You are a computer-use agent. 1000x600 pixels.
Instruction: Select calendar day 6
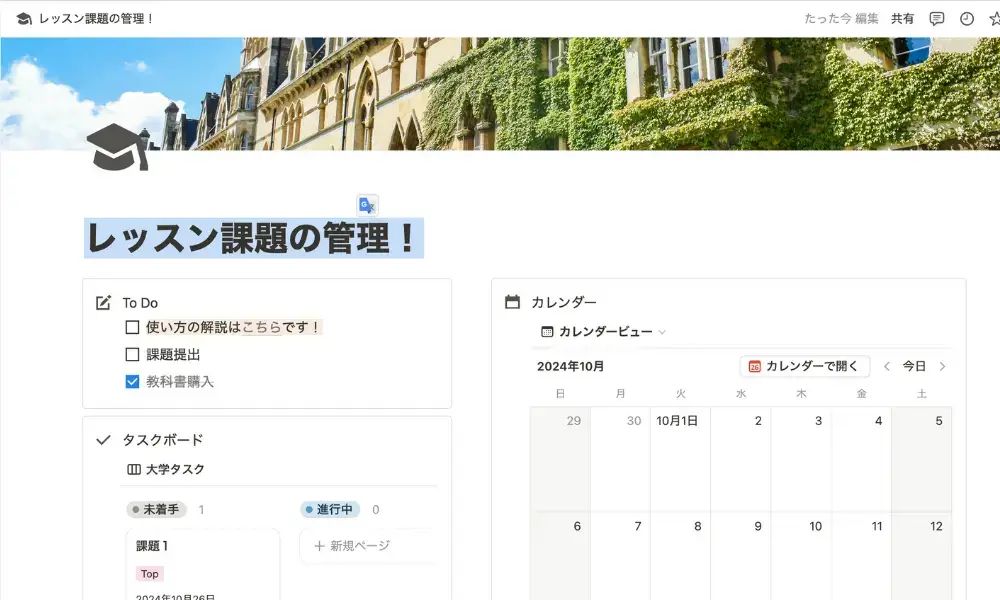(x=560, y=556)
